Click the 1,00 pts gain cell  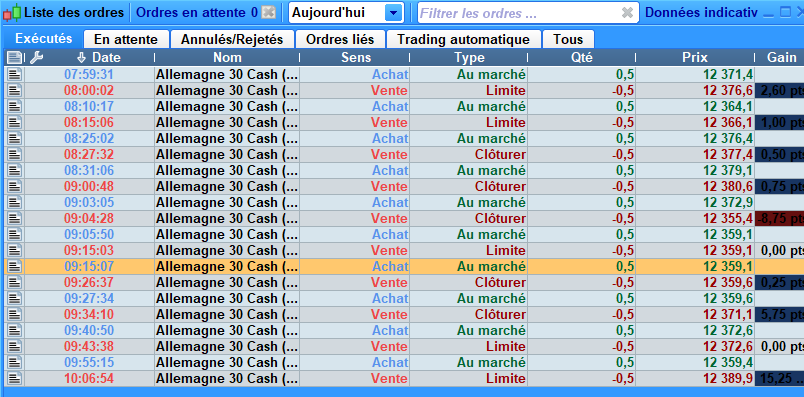click(x=780, y=123)
